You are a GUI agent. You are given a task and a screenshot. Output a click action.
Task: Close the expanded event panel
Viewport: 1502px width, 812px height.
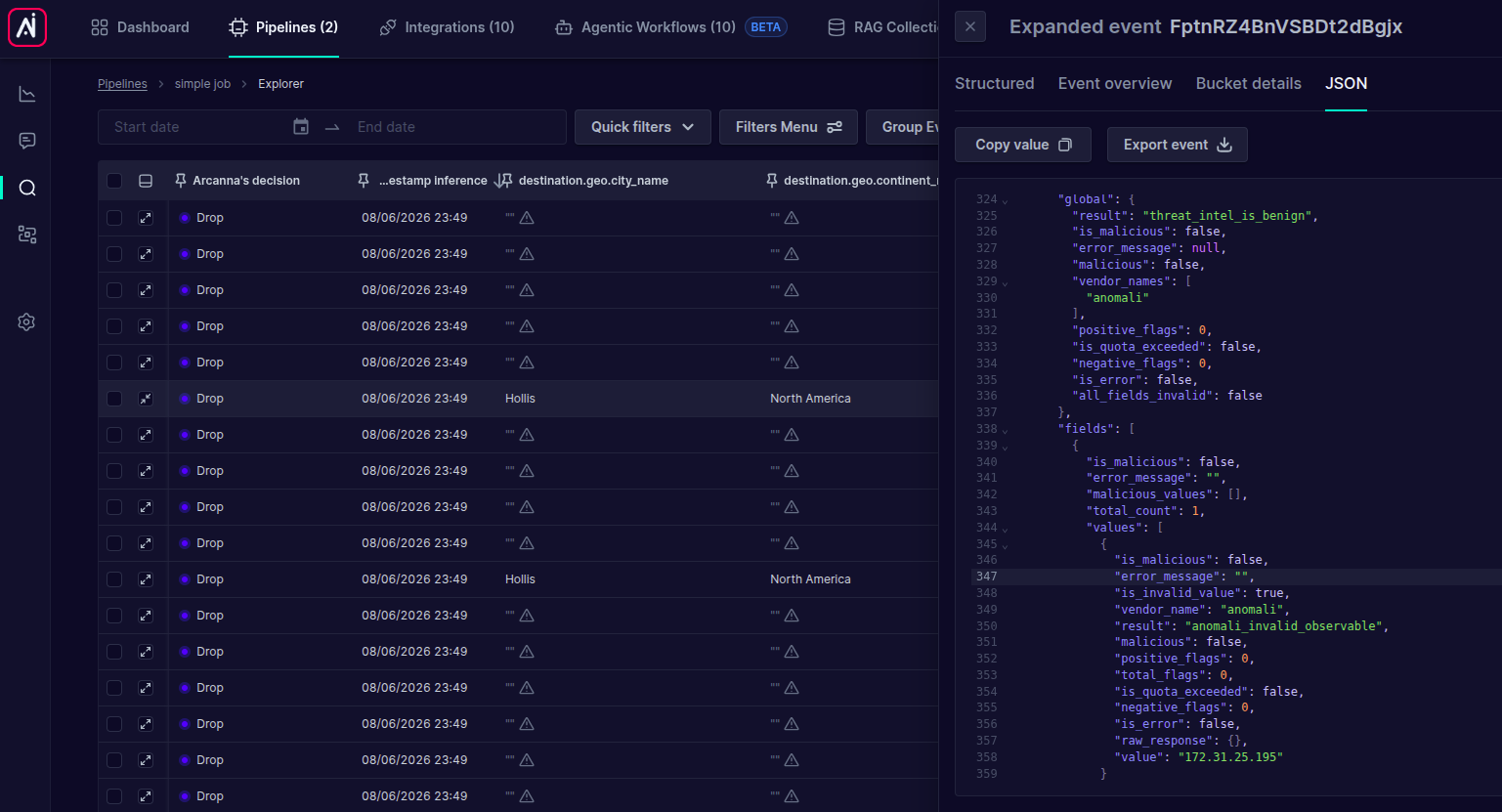coord(970,26)
